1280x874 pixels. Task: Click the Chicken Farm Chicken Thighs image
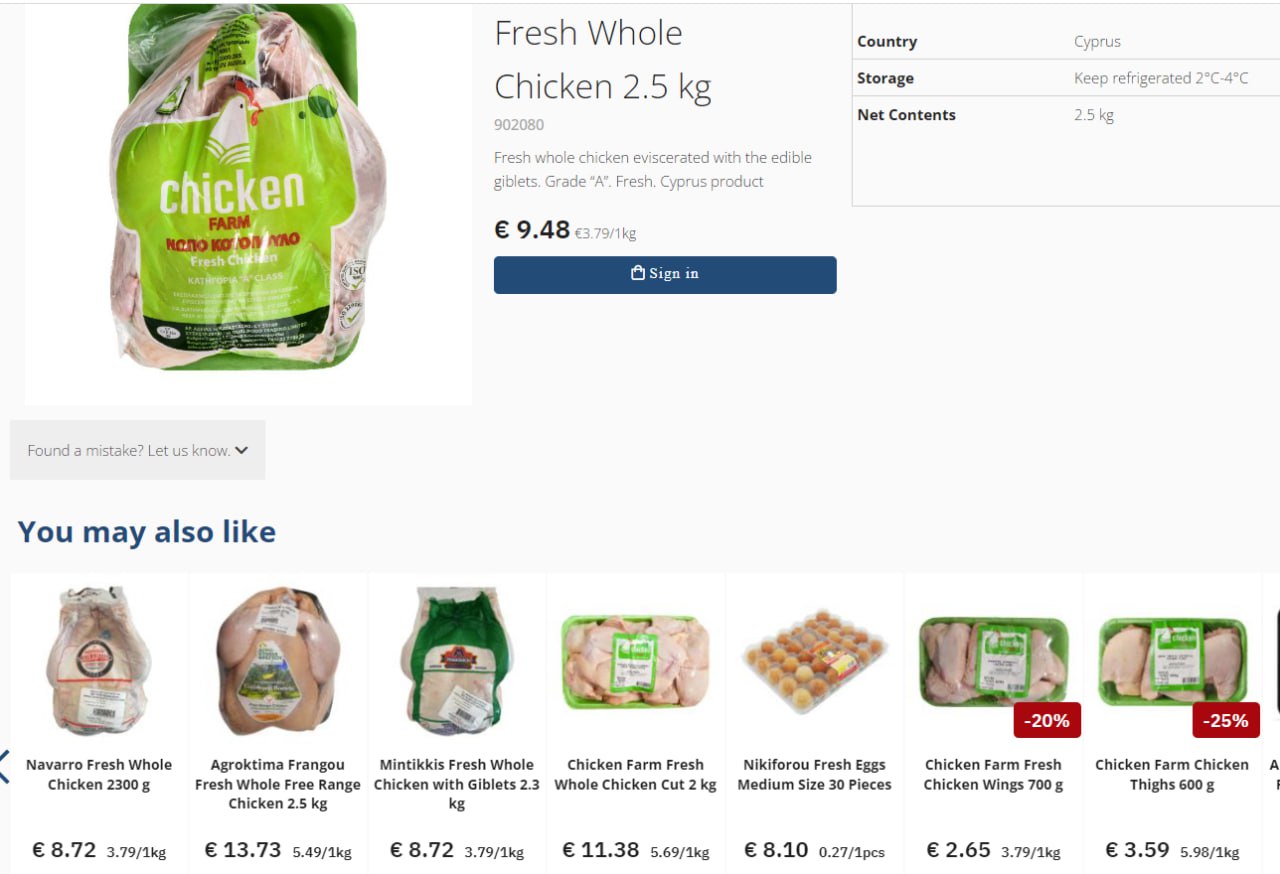tap(1172, 662)
